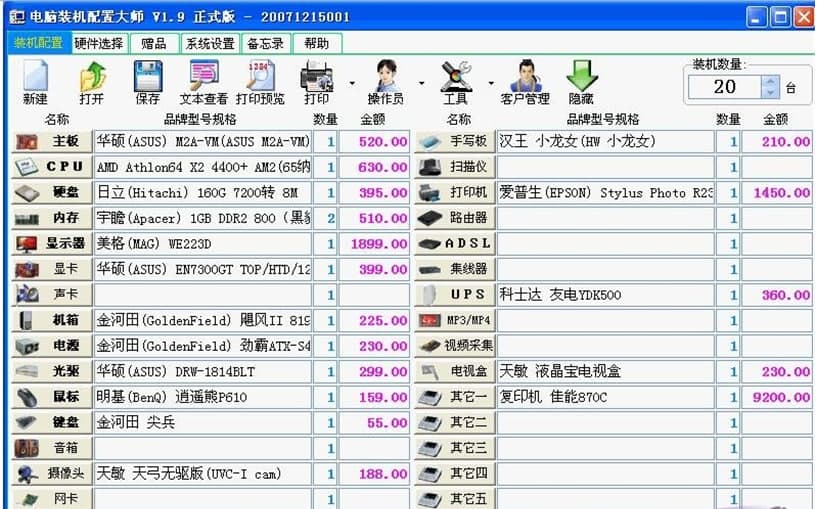Select the 电视盒 TV box button

[455, 372]
